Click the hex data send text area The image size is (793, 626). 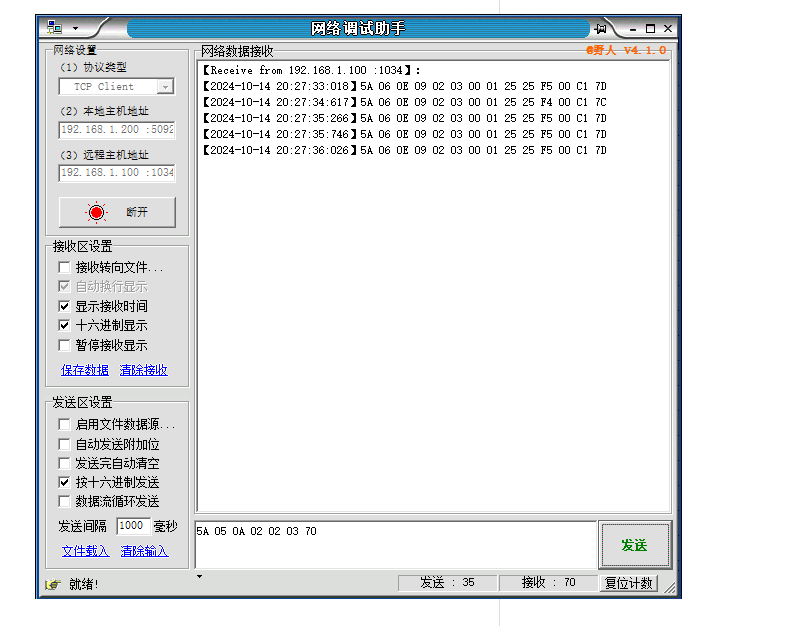[x=395, y=545]
